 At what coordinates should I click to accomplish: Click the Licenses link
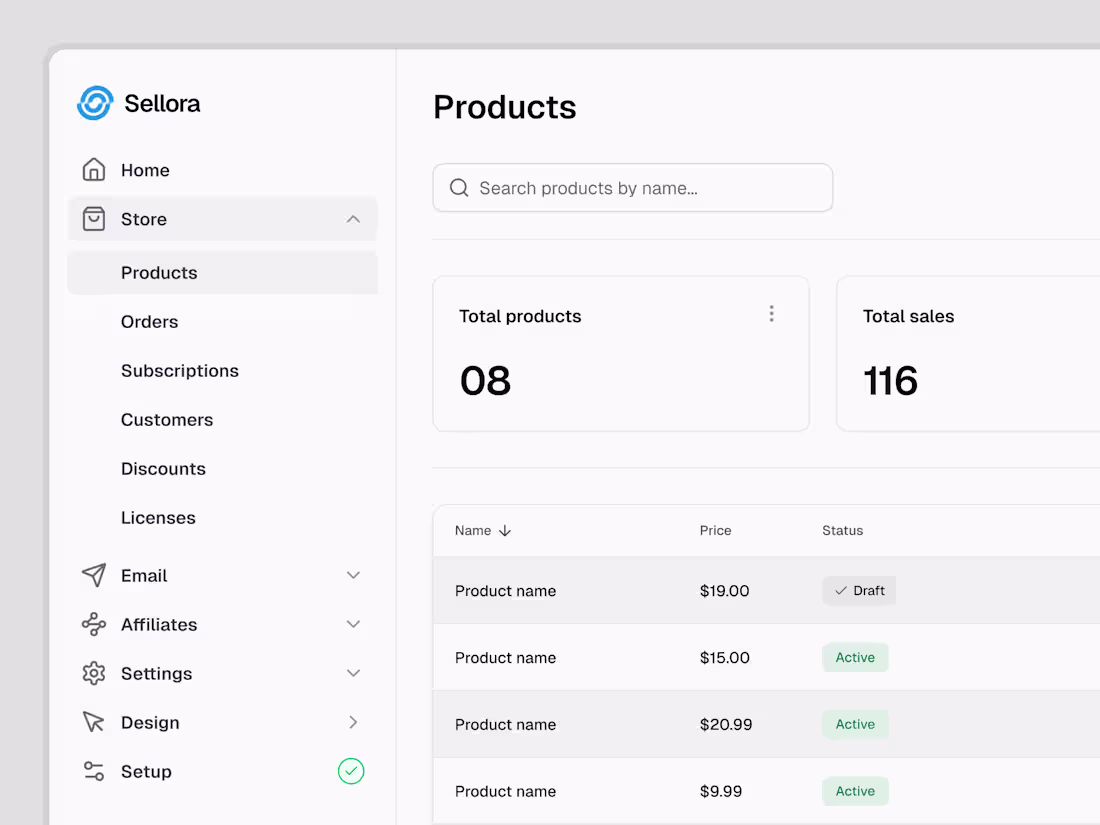point(158,517)
